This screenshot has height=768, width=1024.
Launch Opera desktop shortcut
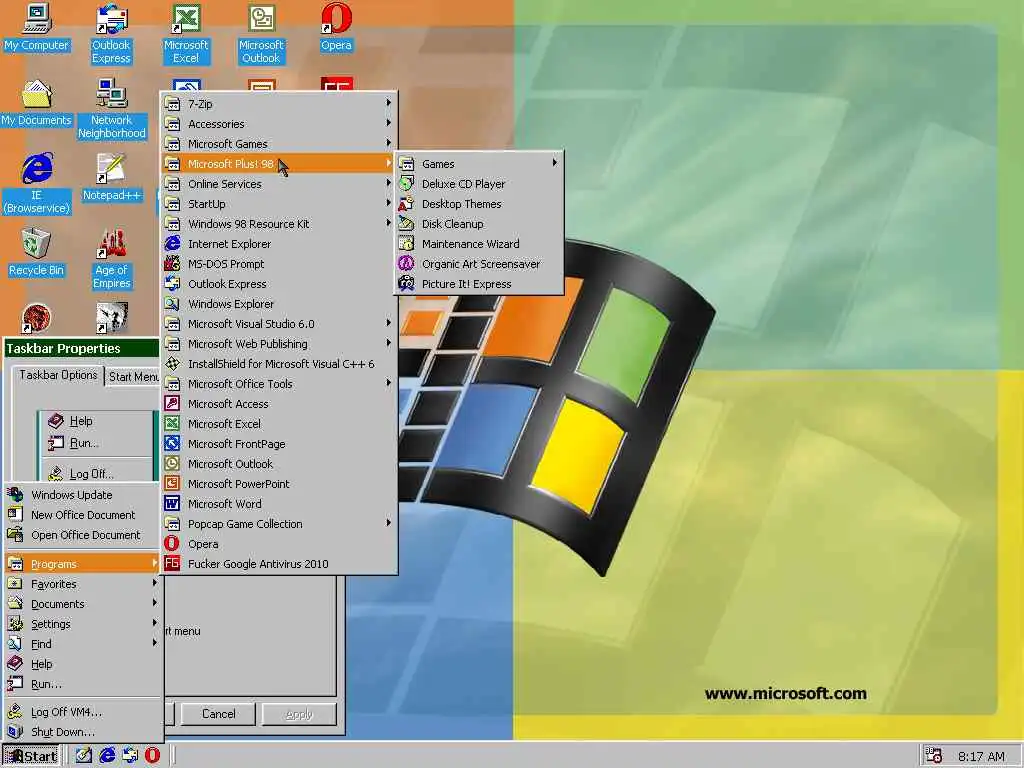tap(336, 27)
